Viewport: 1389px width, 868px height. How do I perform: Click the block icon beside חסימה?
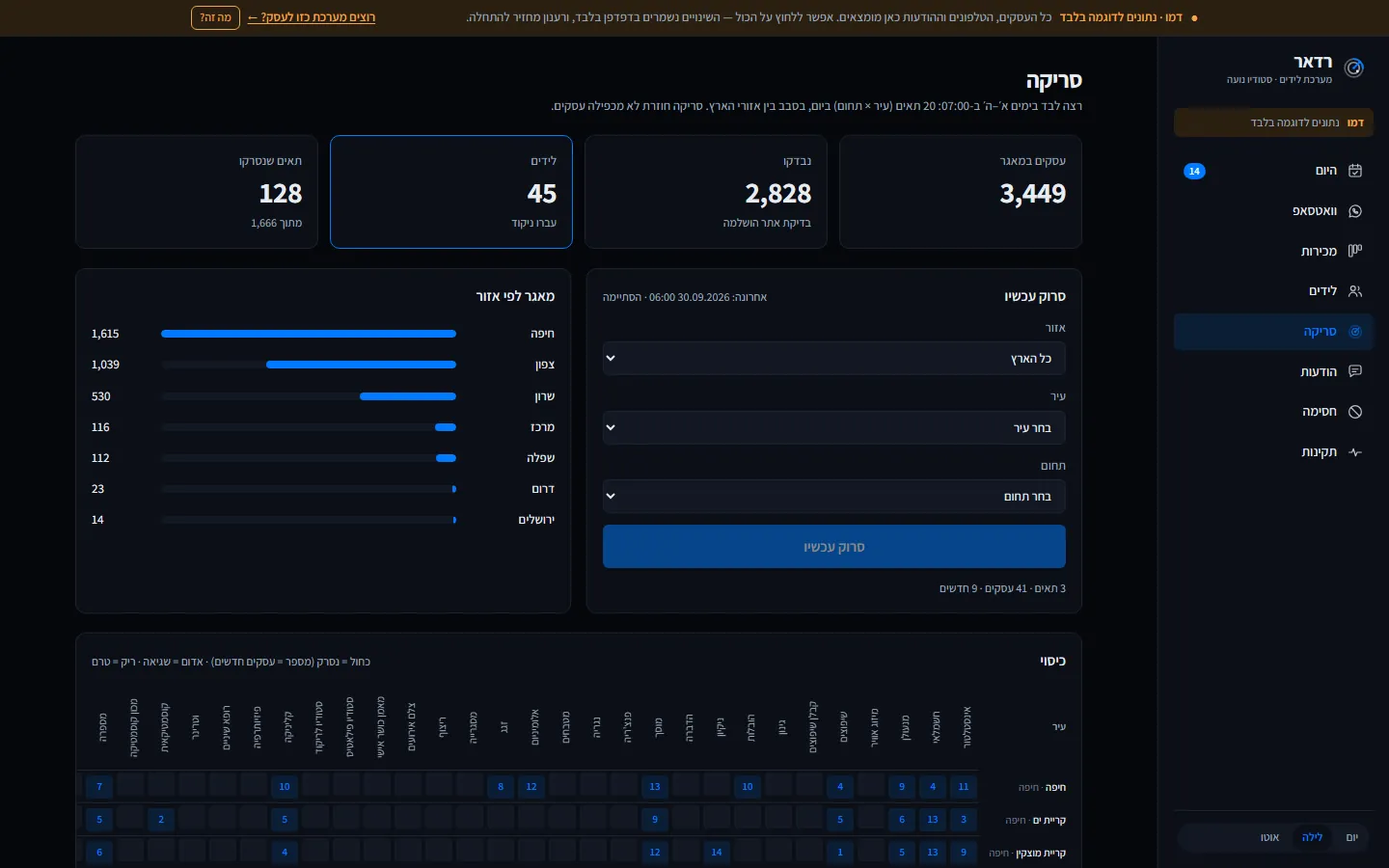pyautogui.click(x=1355, y=412)
